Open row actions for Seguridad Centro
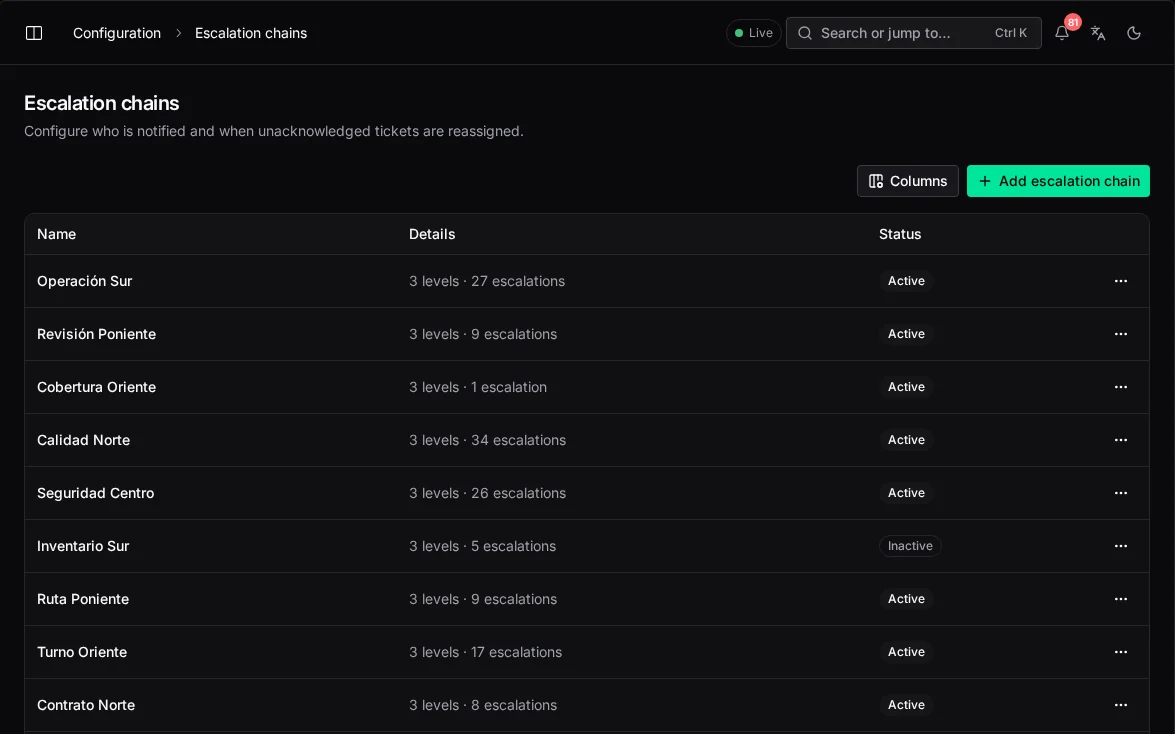1175x734 pixels. pyautogui.click(x=1120, y=493)
